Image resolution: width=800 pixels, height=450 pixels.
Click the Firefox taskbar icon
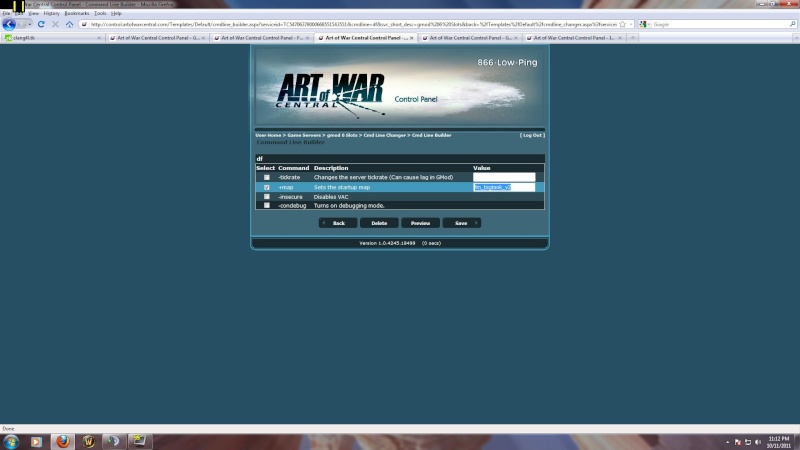tap(63, 441)
